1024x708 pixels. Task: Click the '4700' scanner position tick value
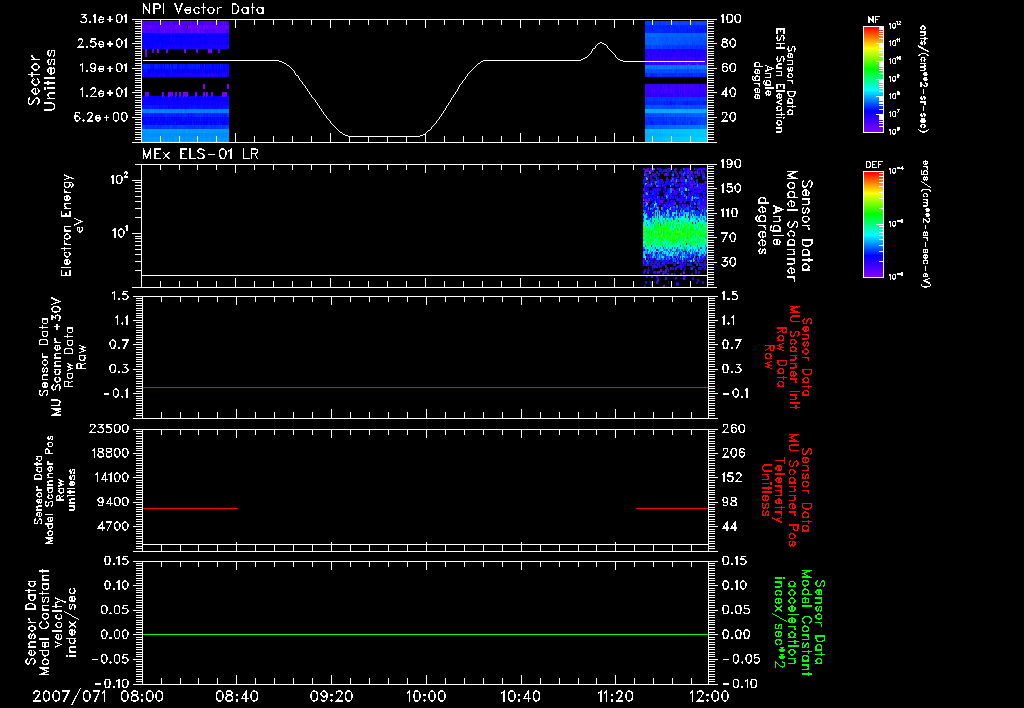pyautogui.click(x=113, y=526)
